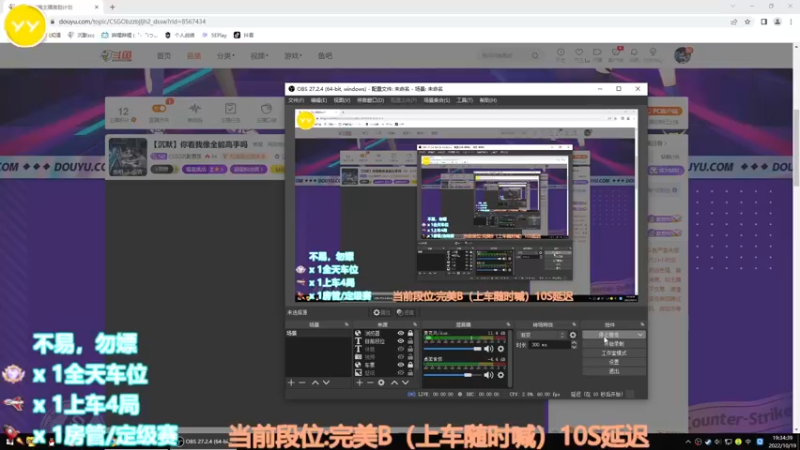
Task: Open OBS 工具(T) menu
Action: (464, 101)
